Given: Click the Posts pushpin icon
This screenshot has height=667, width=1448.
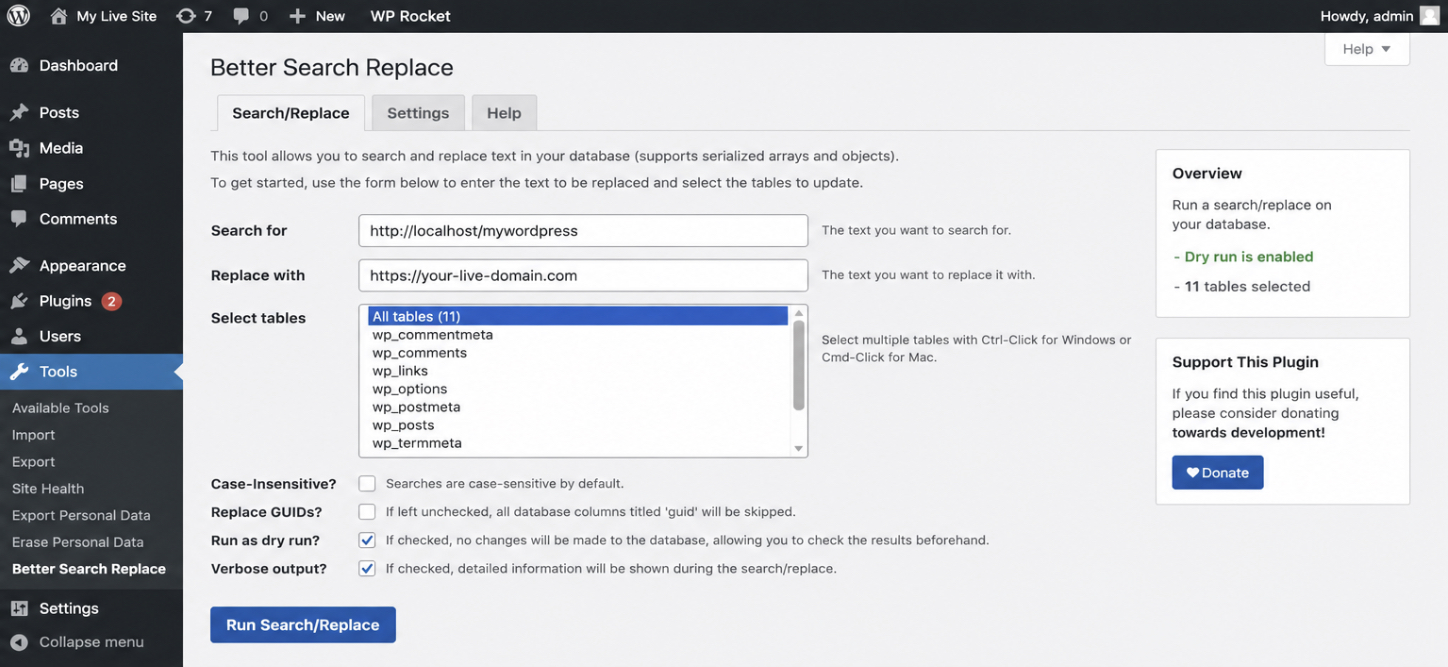Looking at the screenshot, I should coord(19,113).
